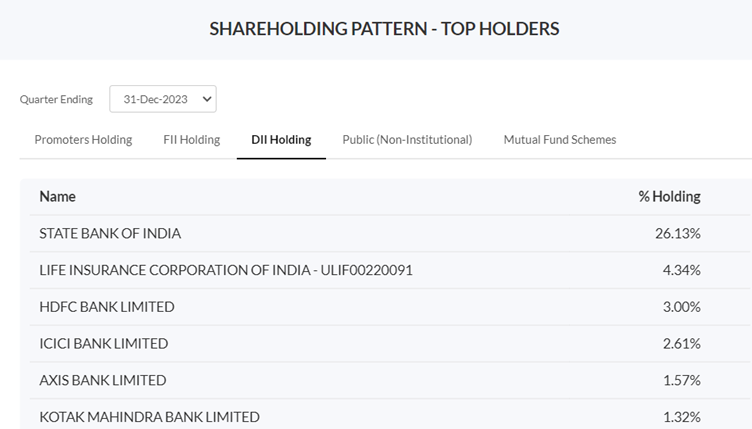Image resolution: width=752 pixels, height=429 pixels.
Task: Click the 4.34% holding value
Action: [x=681, y=270]
